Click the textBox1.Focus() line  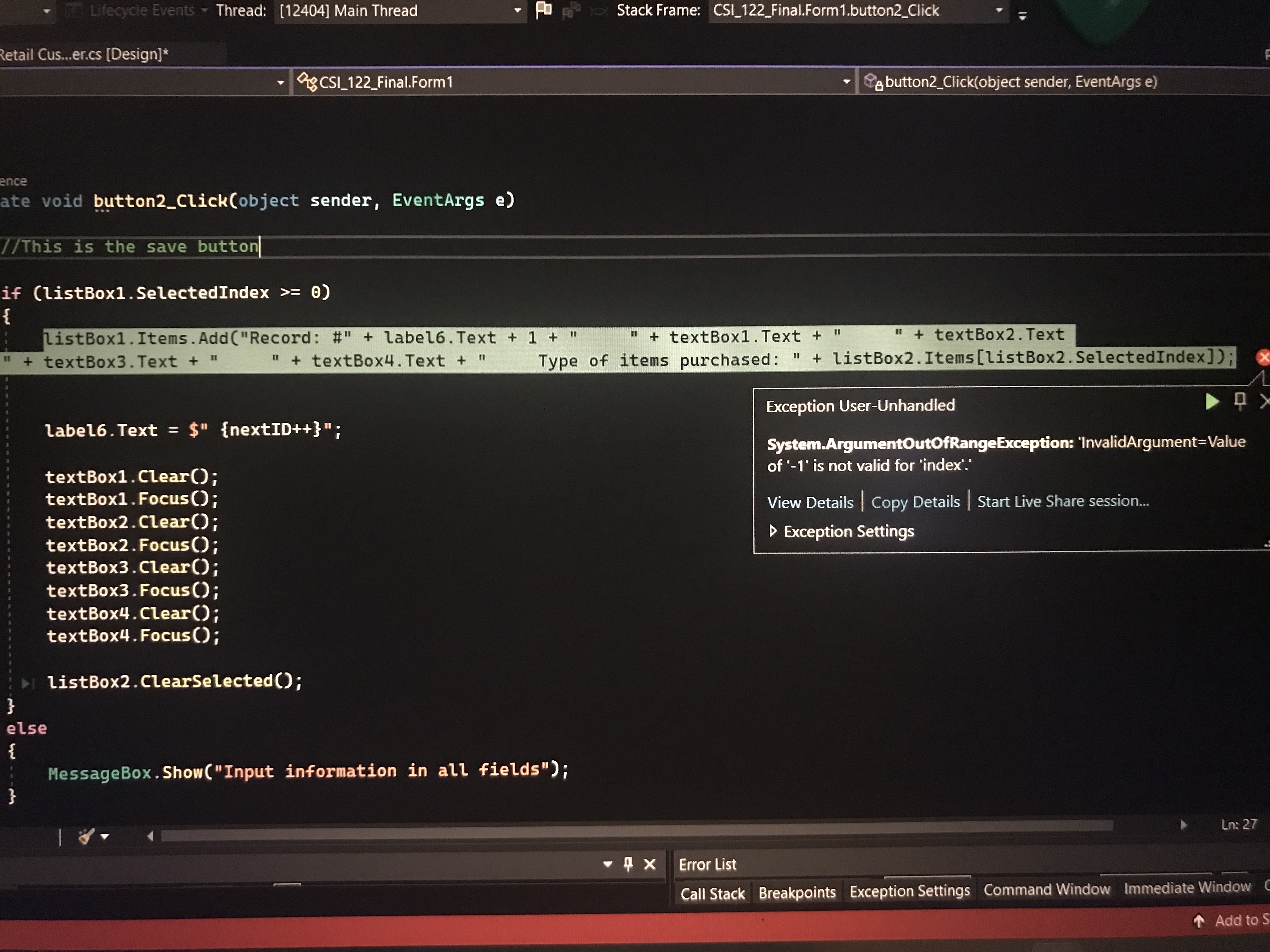click(132, 499)
